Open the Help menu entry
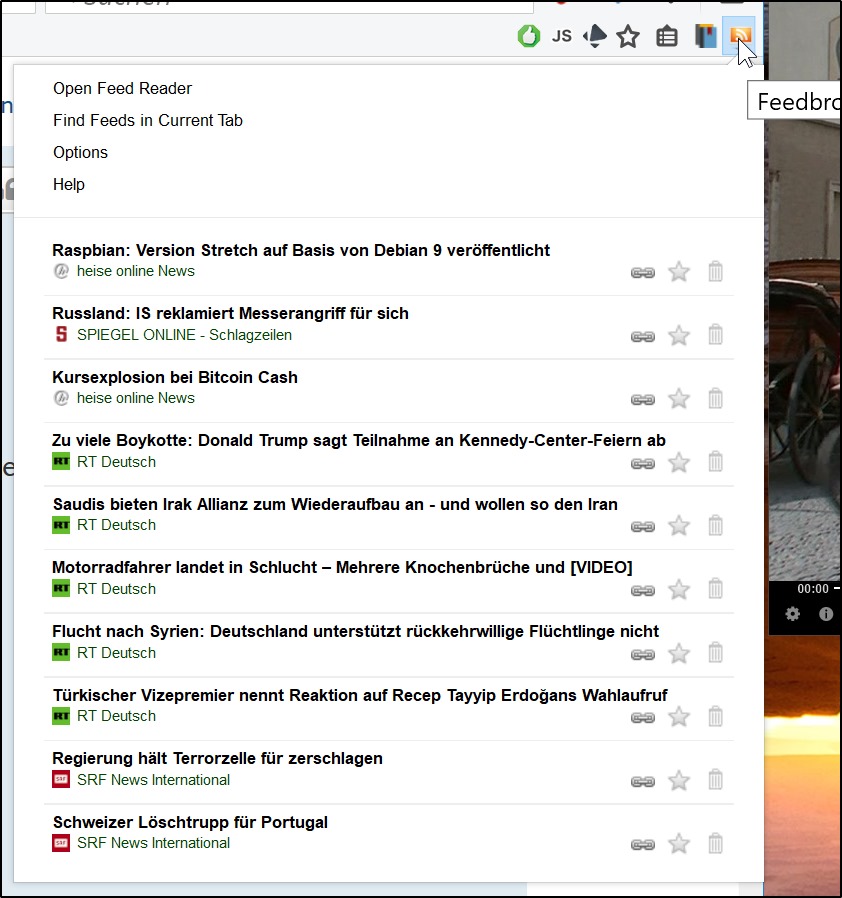The height and width of the screenshot is (898, 842). 69,184
